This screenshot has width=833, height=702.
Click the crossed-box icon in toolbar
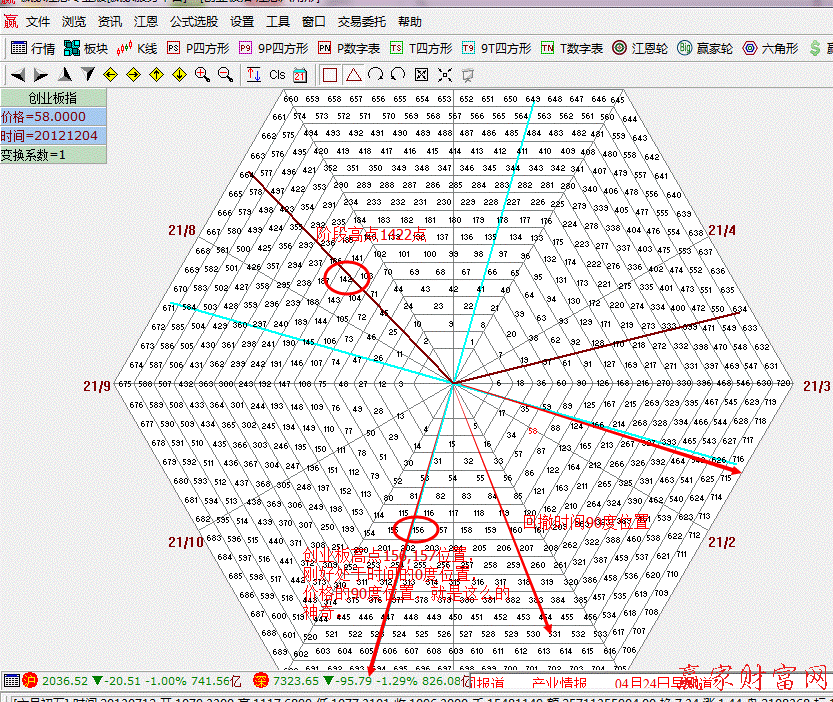pyautogui.click(x=421, y=74)
